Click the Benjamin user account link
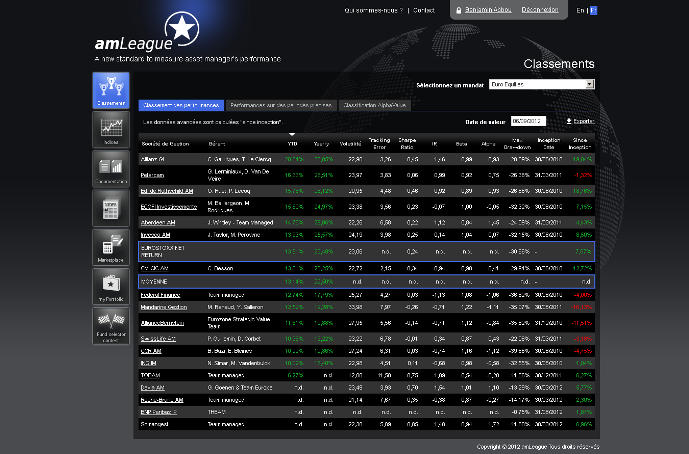This screenshot has height=454, width=689. click(488, 10)
